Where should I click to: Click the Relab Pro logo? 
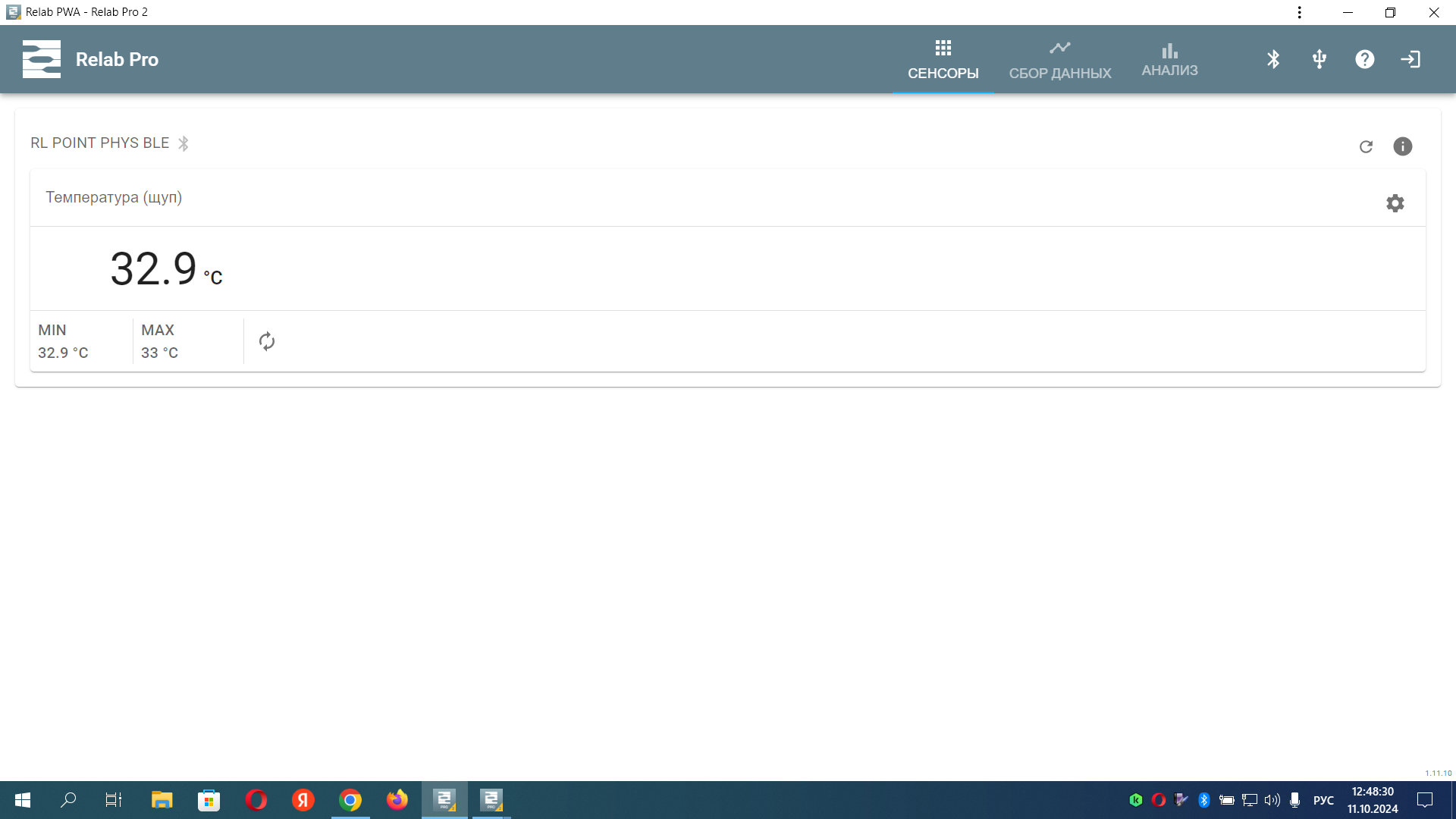click(42, 59)
